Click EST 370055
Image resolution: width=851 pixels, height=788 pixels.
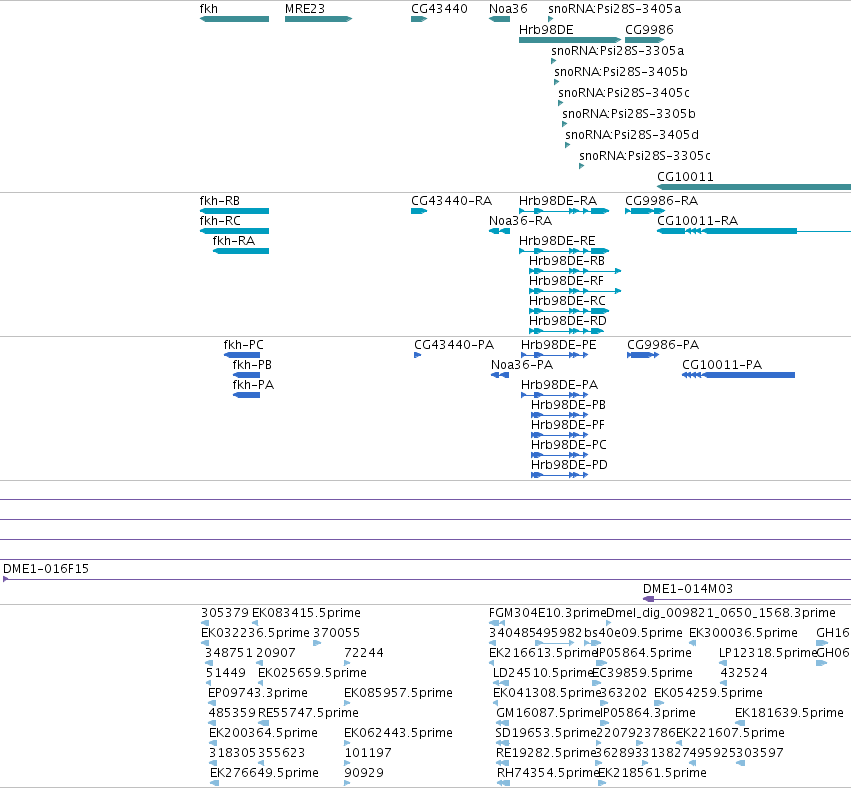tap(317, 643)
